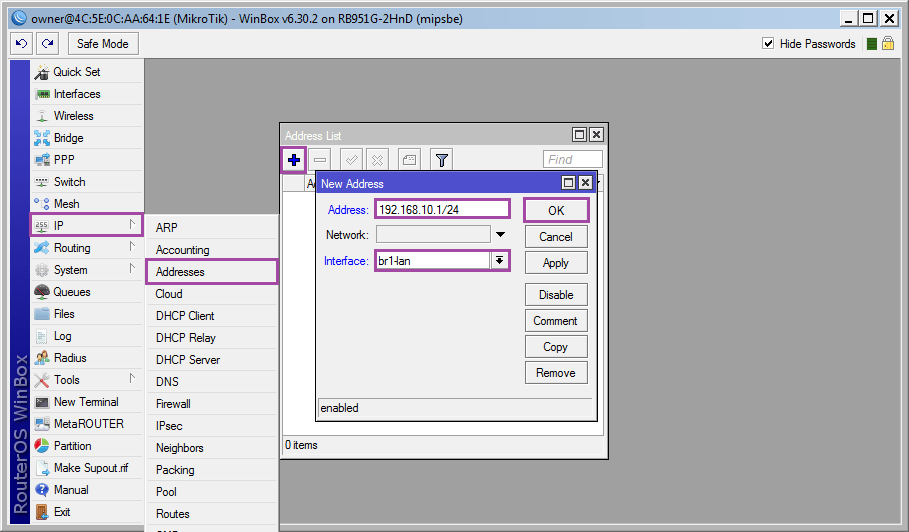Click into the Address input field
909x532 pixels.
click(442, 209)
